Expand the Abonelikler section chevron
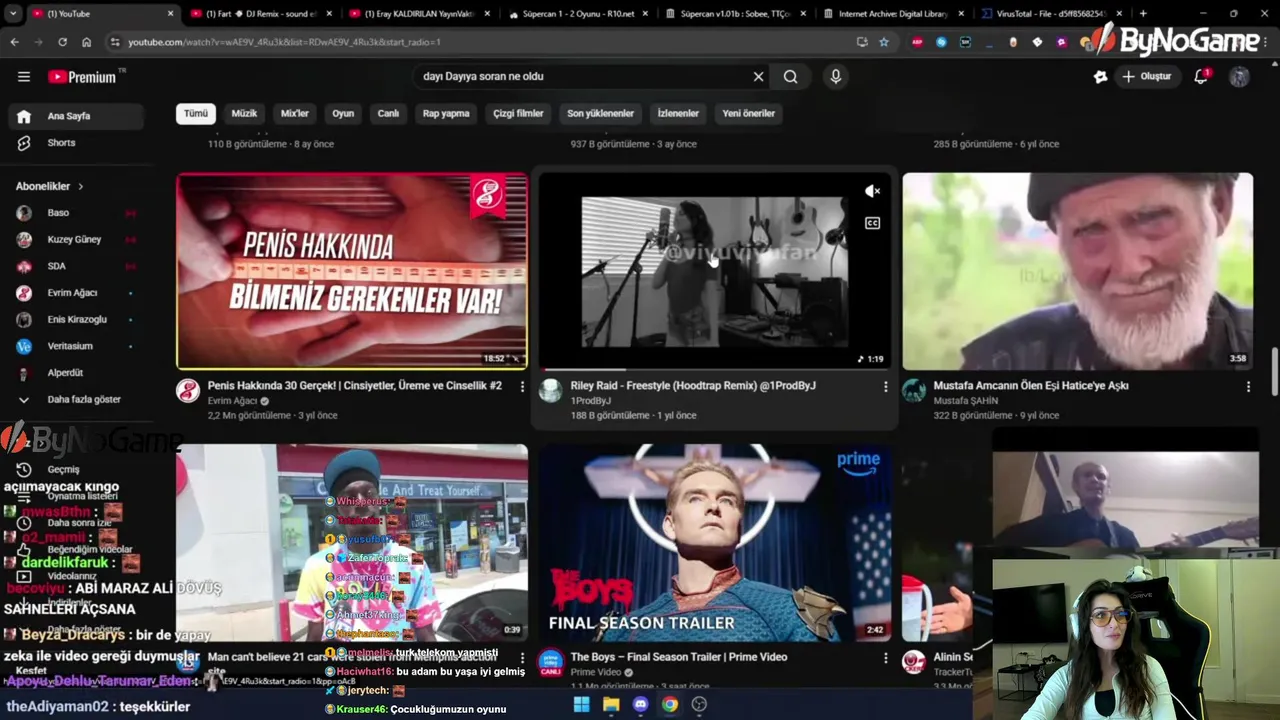The height and width of the screenshot is (720, 1280). coord(80,186)
